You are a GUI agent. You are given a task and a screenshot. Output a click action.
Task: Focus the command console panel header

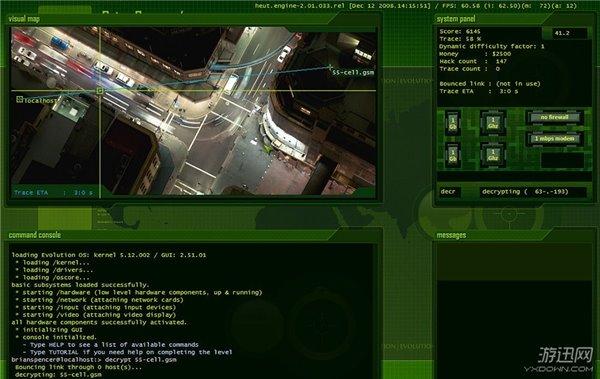35,235
